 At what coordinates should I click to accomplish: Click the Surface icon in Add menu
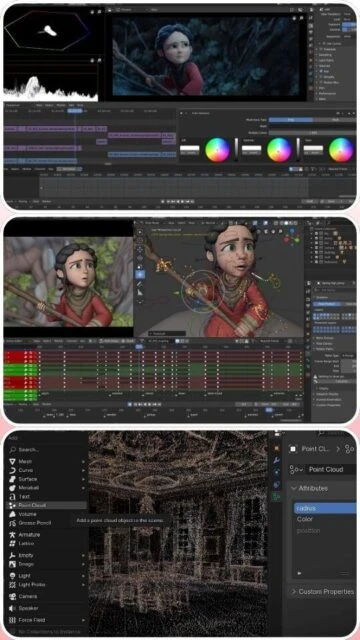[x=12, y=479]
